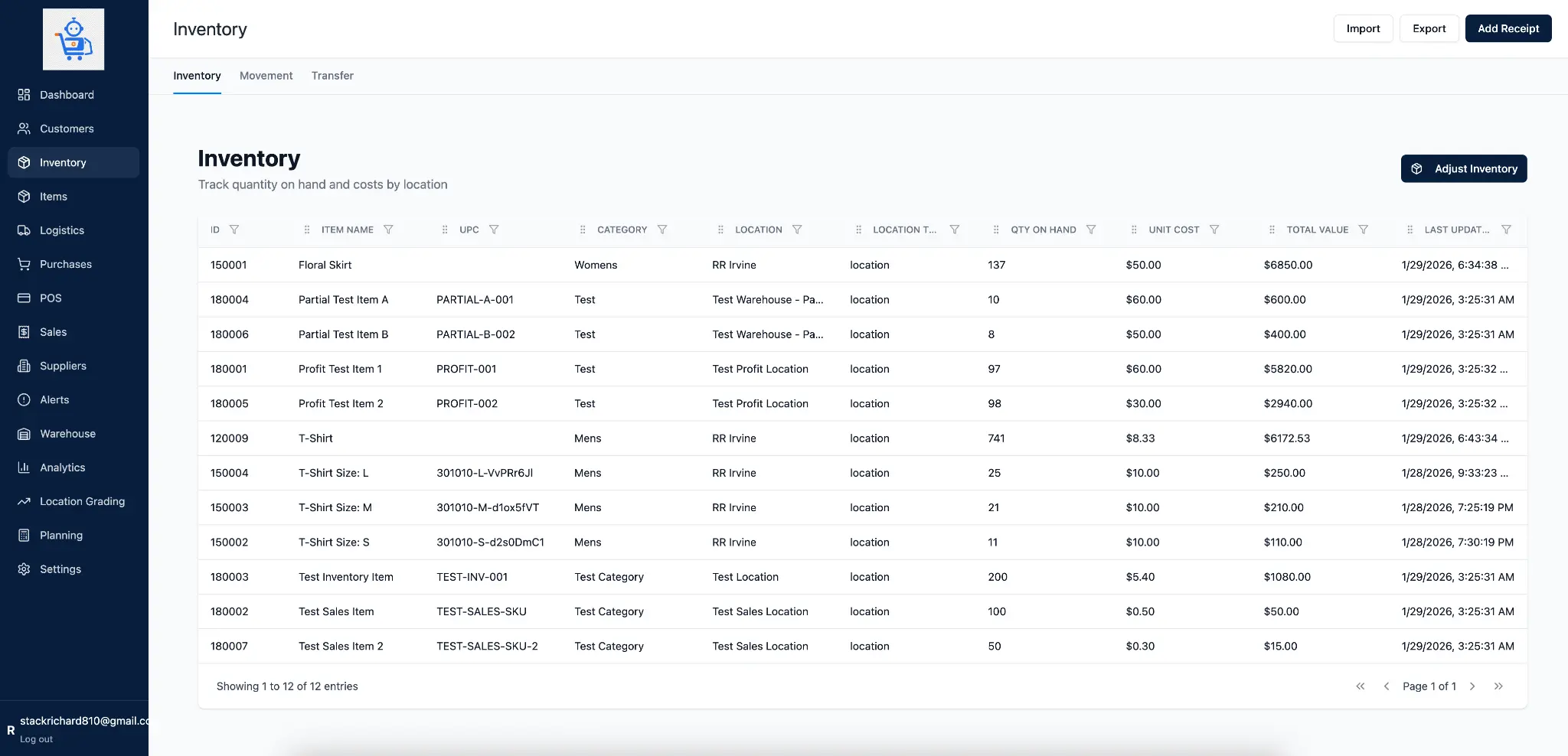Open the POS screen

[51, 298]
